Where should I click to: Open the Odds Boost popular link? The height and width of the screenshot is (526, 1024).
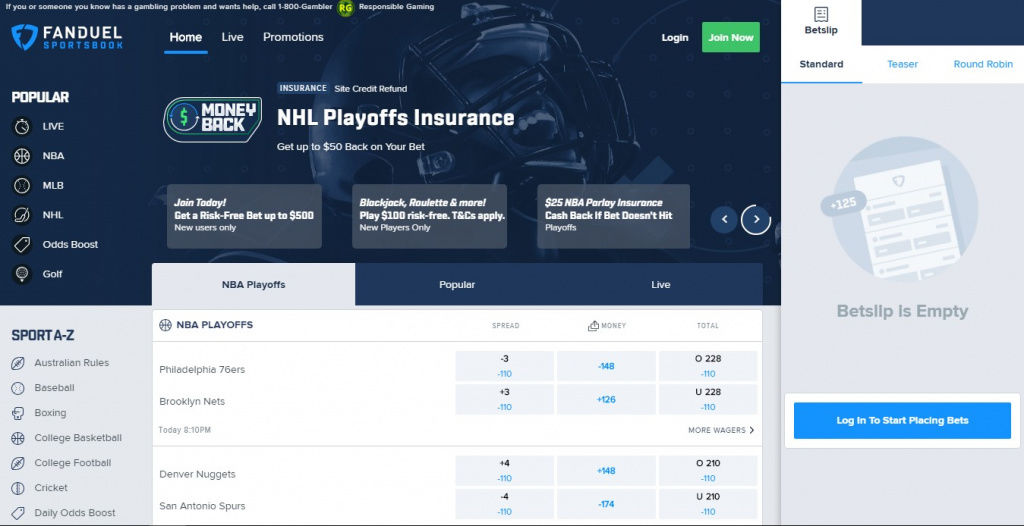[71, 244]
